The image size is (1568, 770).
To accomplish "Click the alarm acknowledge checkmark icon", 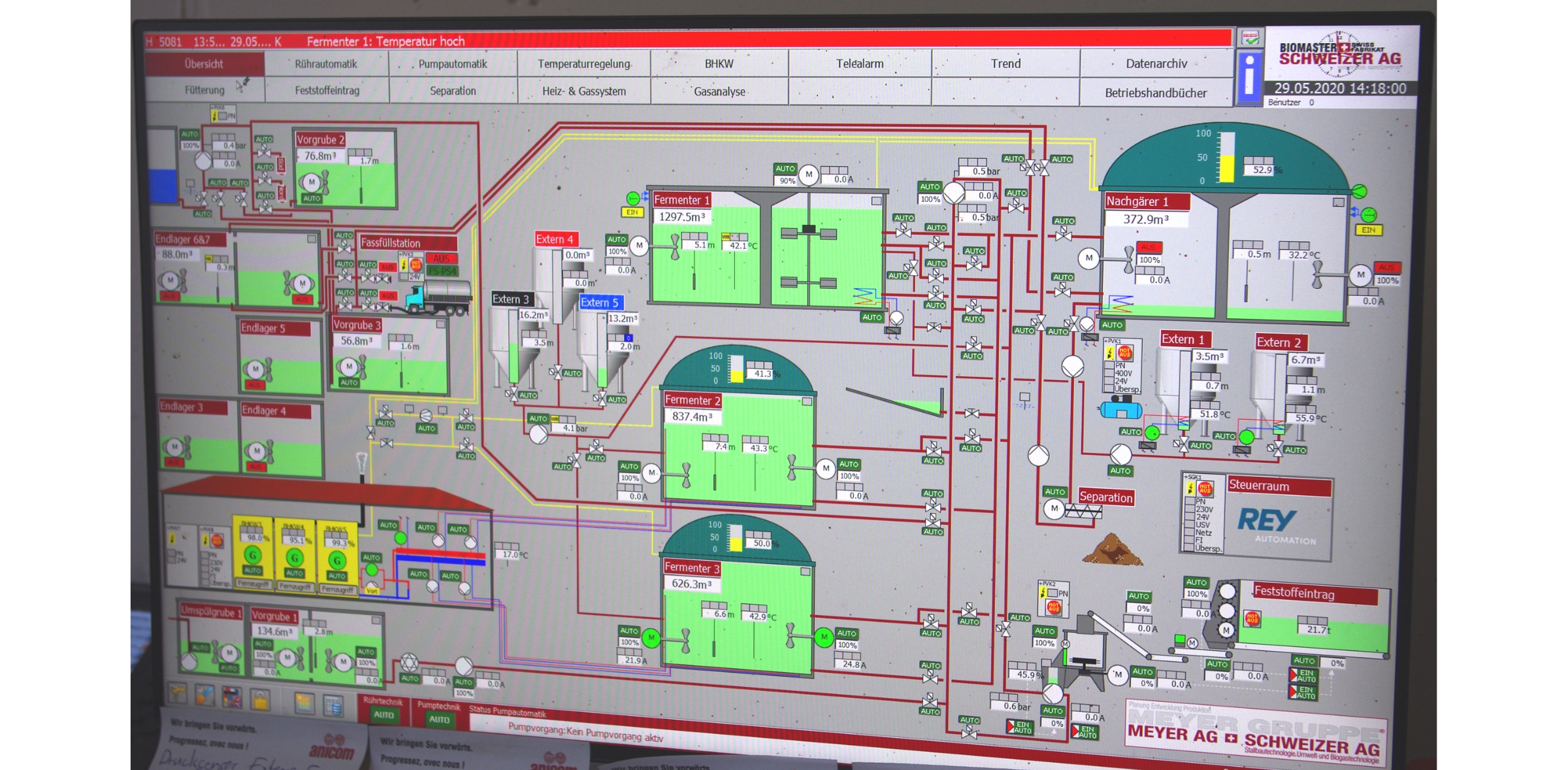I will click(x=1250, y=39).
